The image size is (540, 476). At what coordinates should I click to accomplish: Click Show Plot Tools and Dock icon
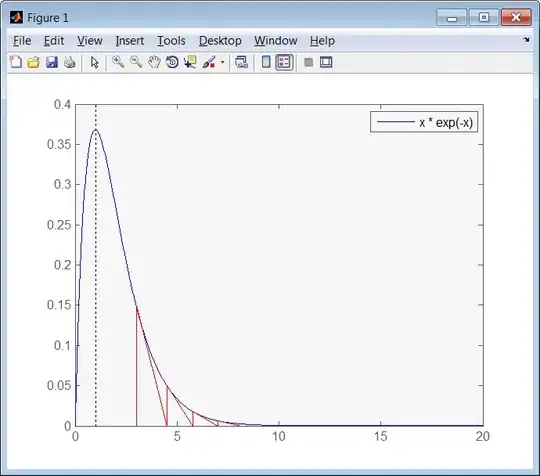tap(326, 62)
